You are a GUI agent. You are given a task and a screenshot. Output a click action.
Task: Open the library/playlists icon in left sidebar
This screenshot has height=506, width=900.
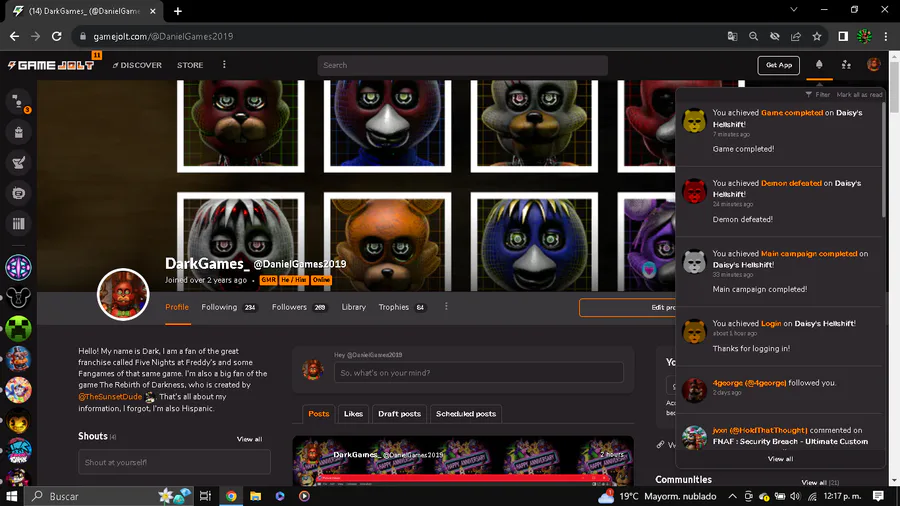(x=18, y=224)
